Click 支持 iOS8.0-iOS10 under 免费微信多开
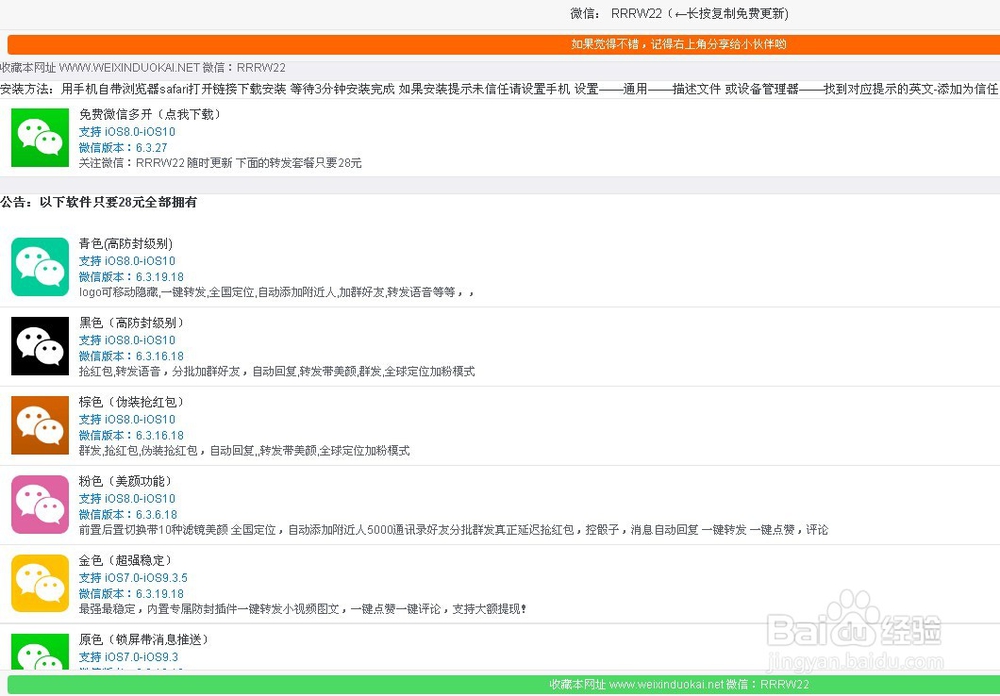The height and width of the screenshot is (696, 1000). [127, 132]
